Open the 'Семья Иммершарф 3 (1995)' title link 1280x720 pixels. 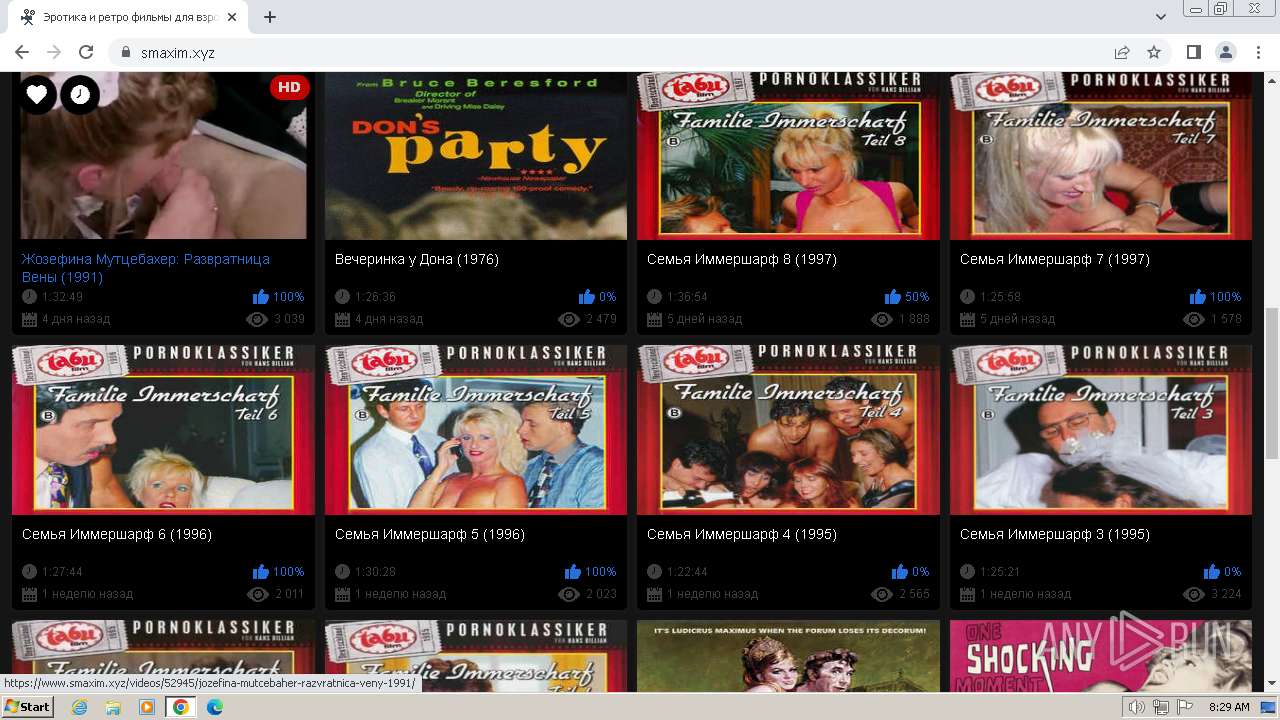point(1055,534)
